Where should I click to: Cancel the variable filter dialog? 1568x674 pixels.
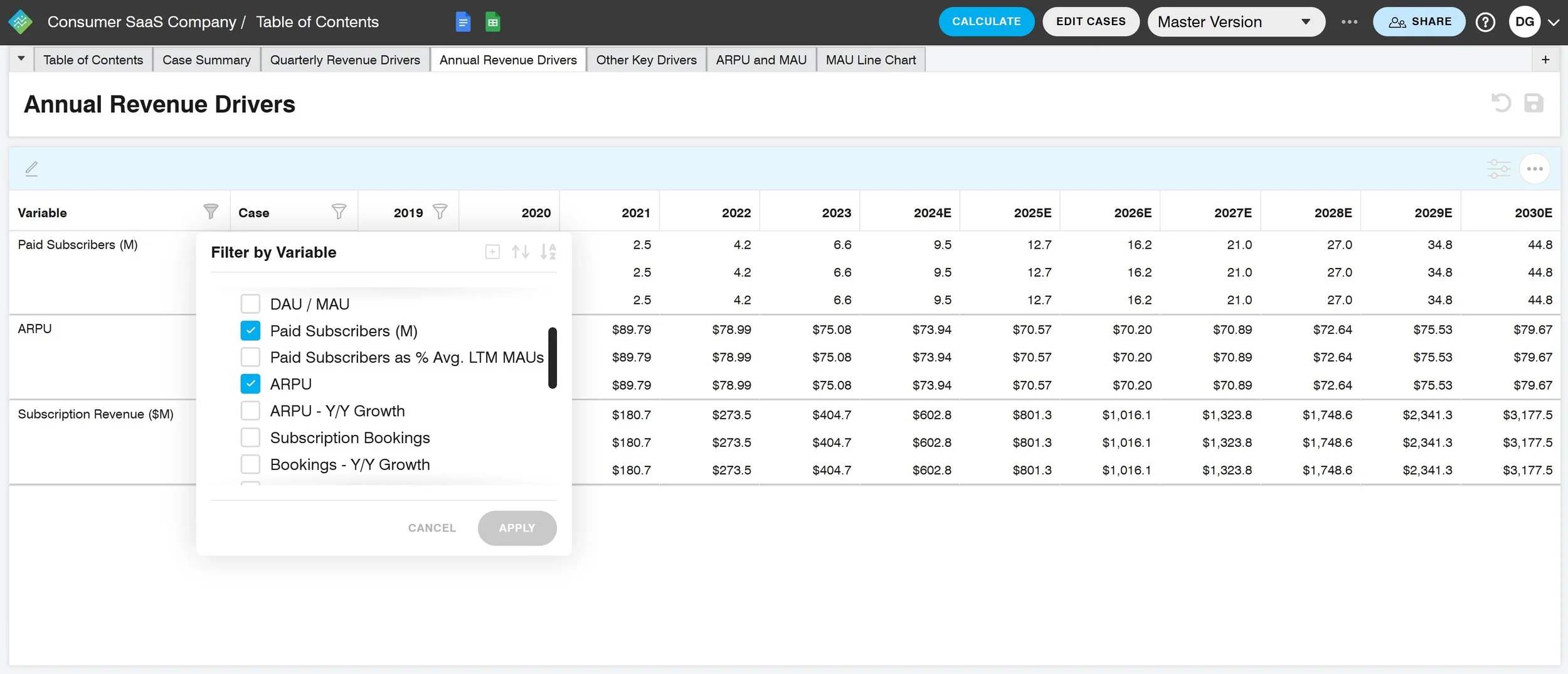[x=432, y=528]
